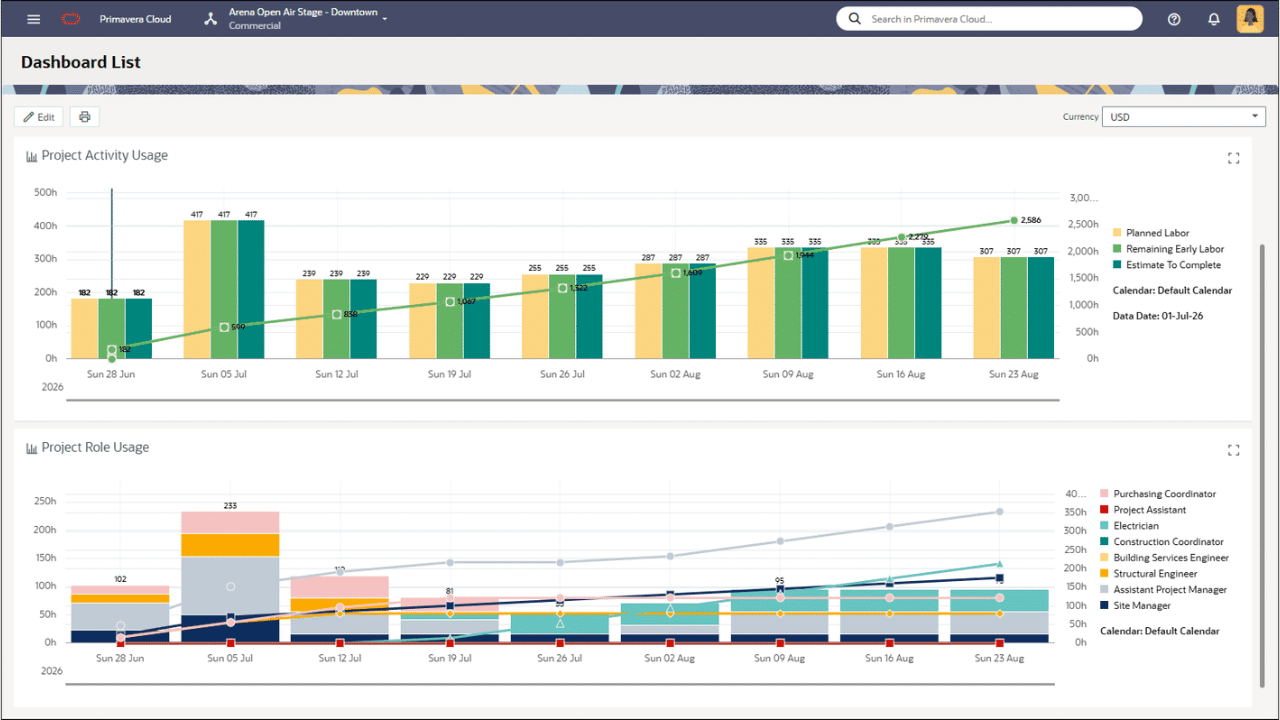1280x720 pixels.
Task: Click the print dashboard icon
Action: coord(85,117)
